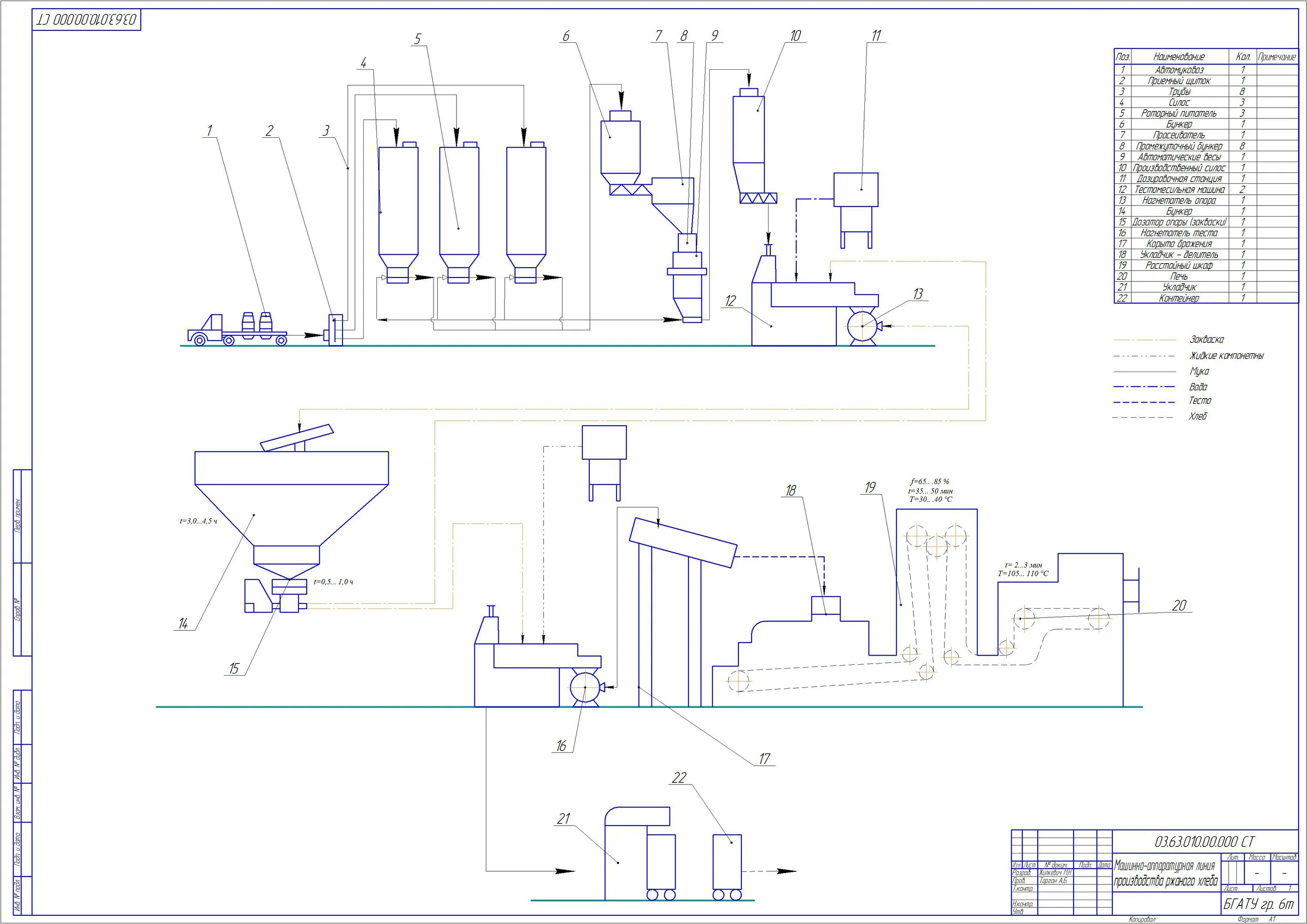Select the dough blower circle at callout 16
The image size is (1307, 924).
(586, 687)
